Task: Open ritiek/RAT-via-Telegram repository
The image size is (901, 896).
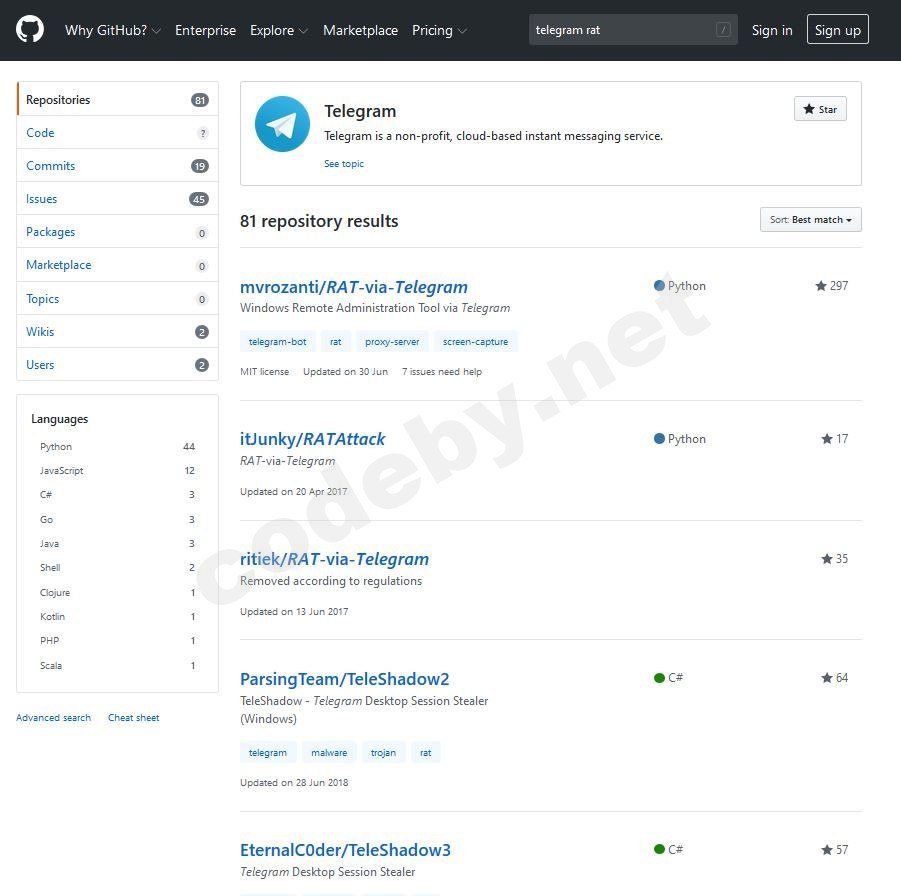Action: pos(334,559)
